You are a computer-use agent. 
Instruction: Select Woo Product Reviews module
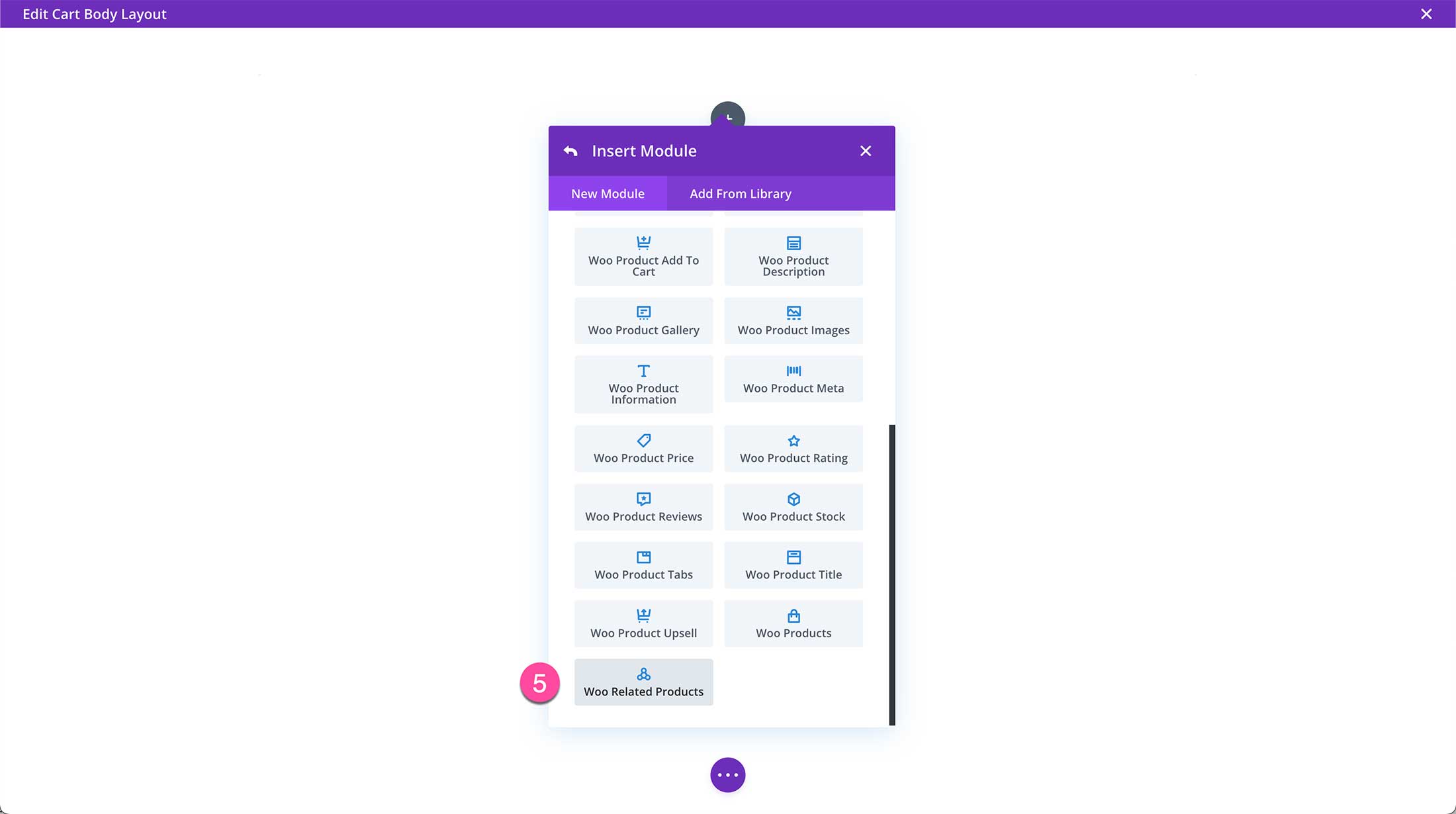(643, 507)
